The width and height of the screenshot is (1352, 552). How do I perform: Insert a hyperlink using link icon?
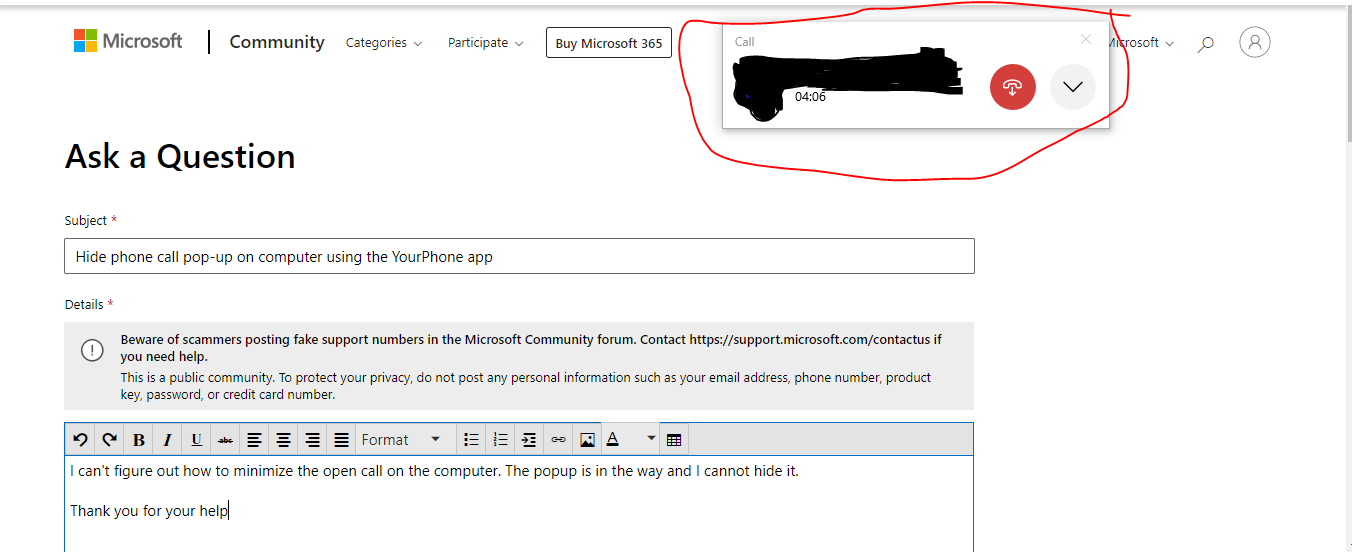(x=558, y=440)
